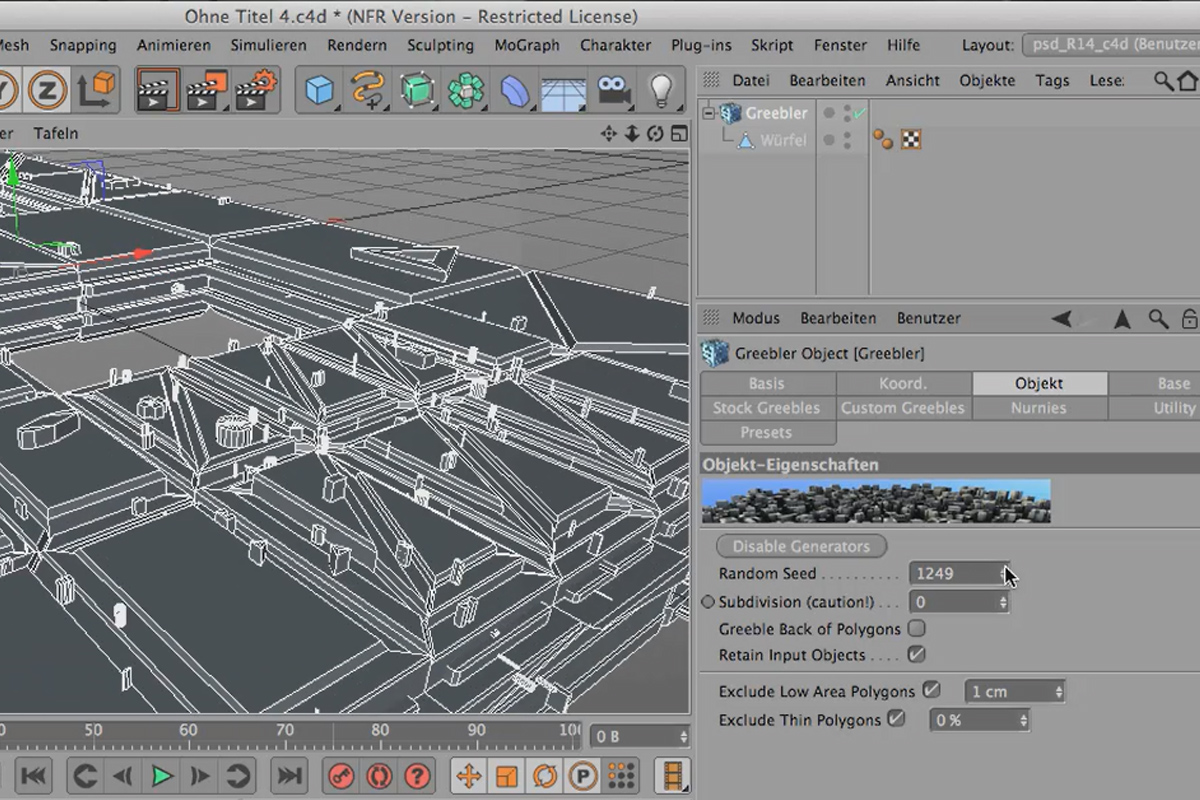Screen dimensions: 1200x800
Task: Add a Cube primitive from toolbar
Action: 319,91
